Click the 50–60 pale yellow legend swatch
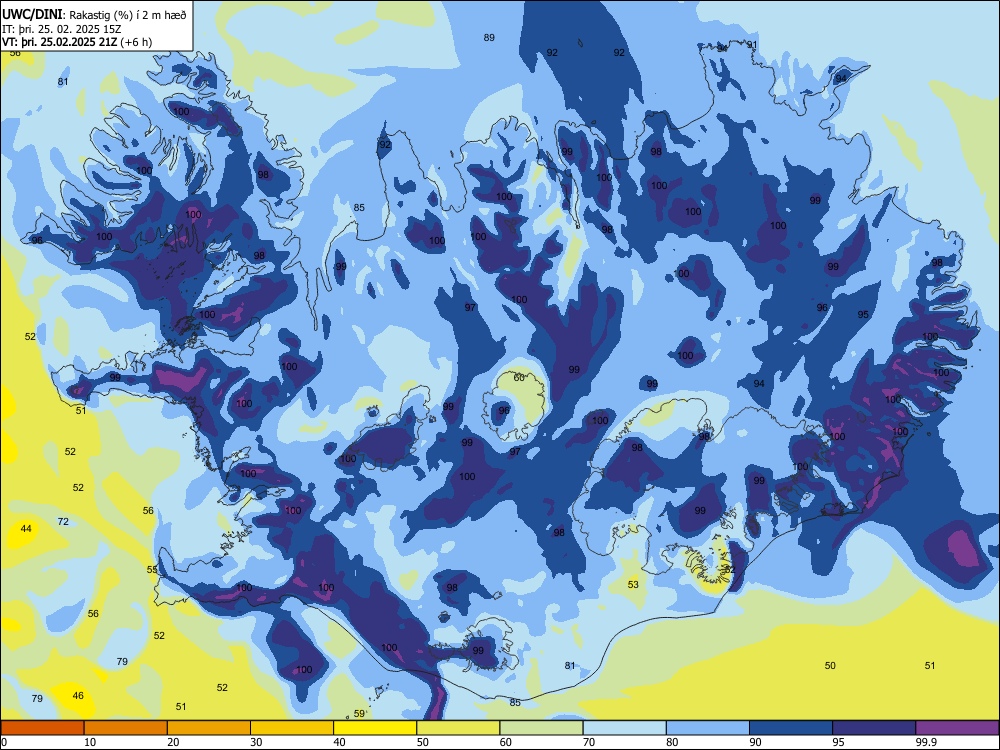1000x750 pixels. coord(458,728)
